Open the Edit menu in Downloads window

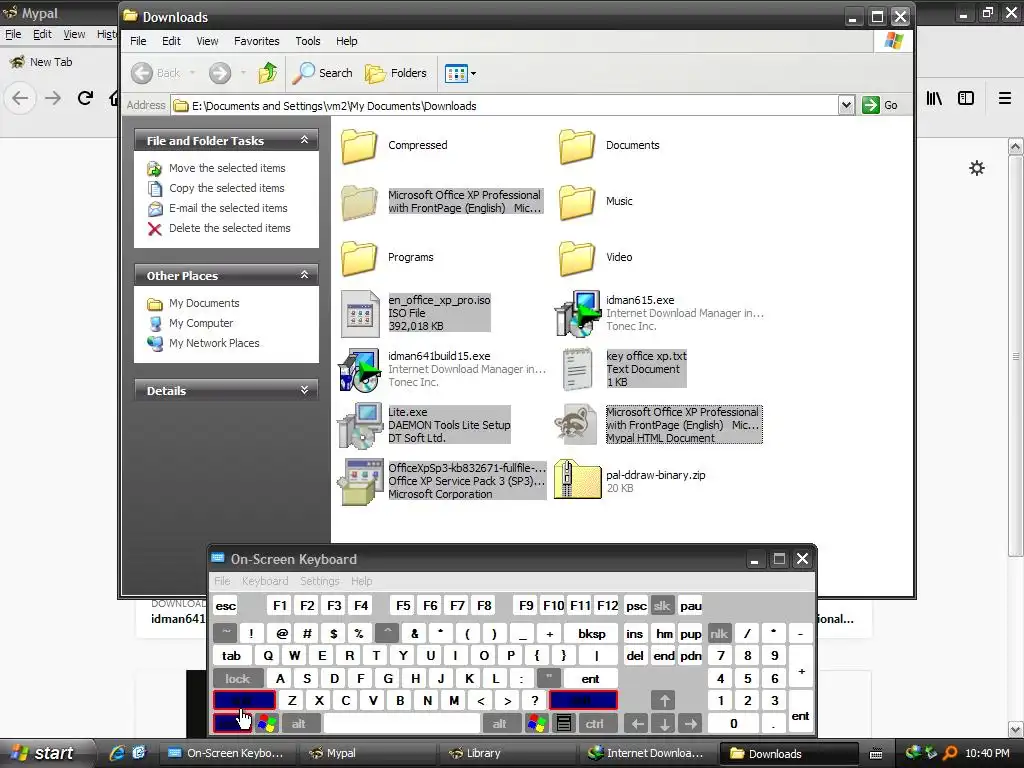(171, 41)
